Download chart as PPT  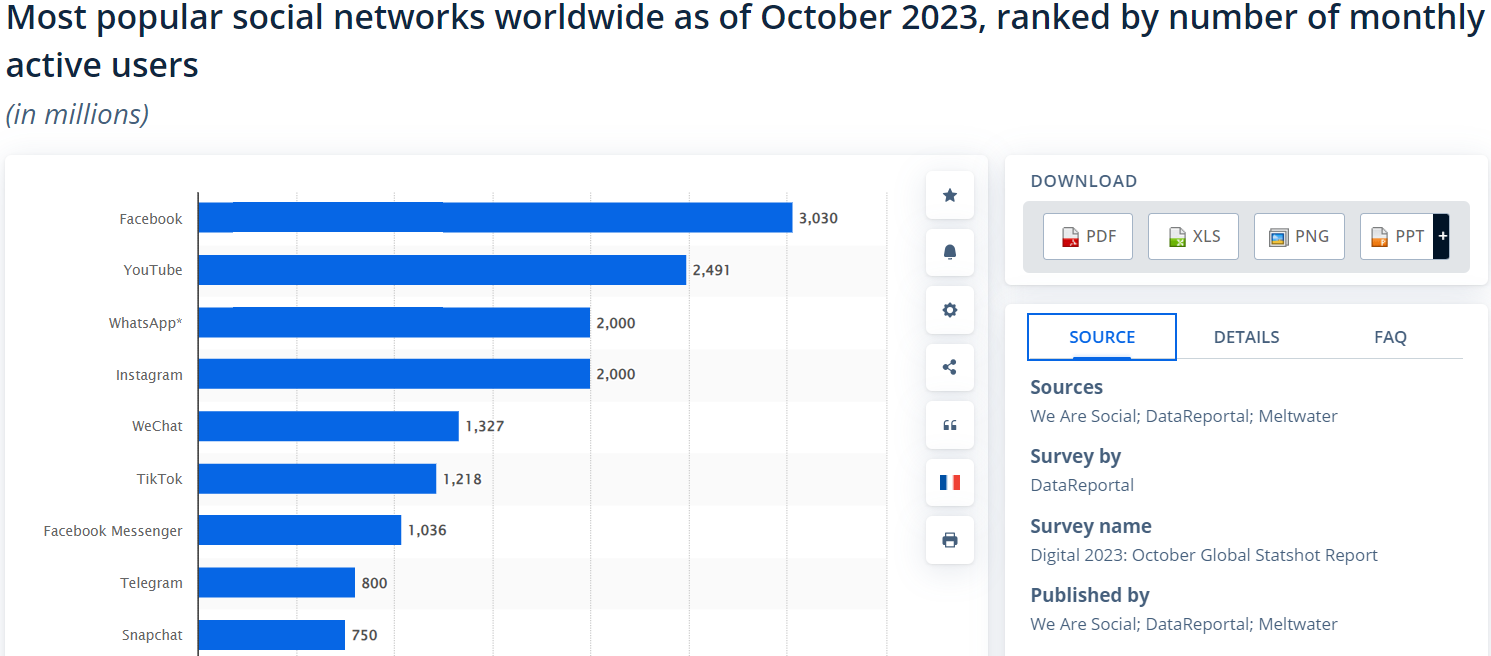(x=1397, y=237)
